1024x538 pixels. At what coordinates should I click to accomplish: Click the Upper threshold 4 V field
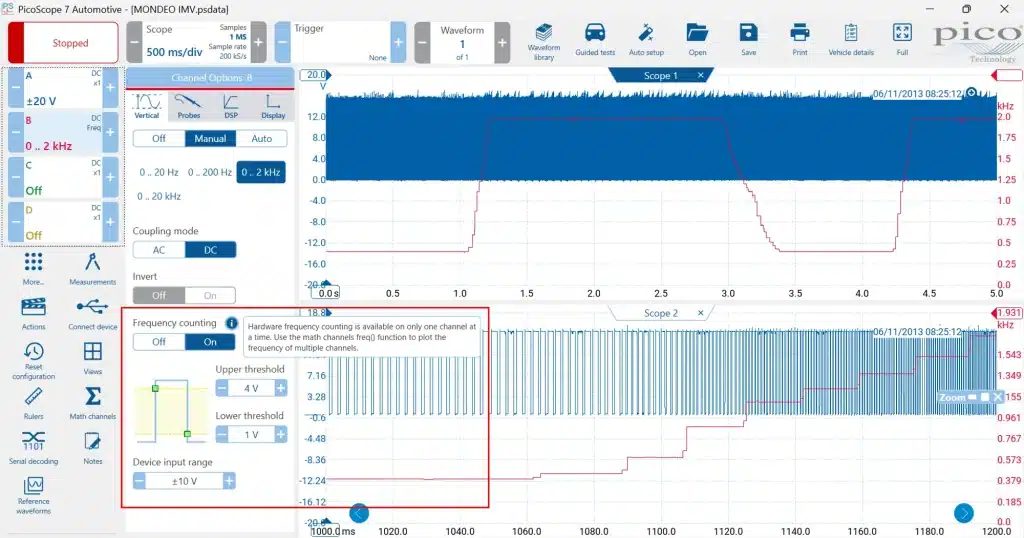251,388
